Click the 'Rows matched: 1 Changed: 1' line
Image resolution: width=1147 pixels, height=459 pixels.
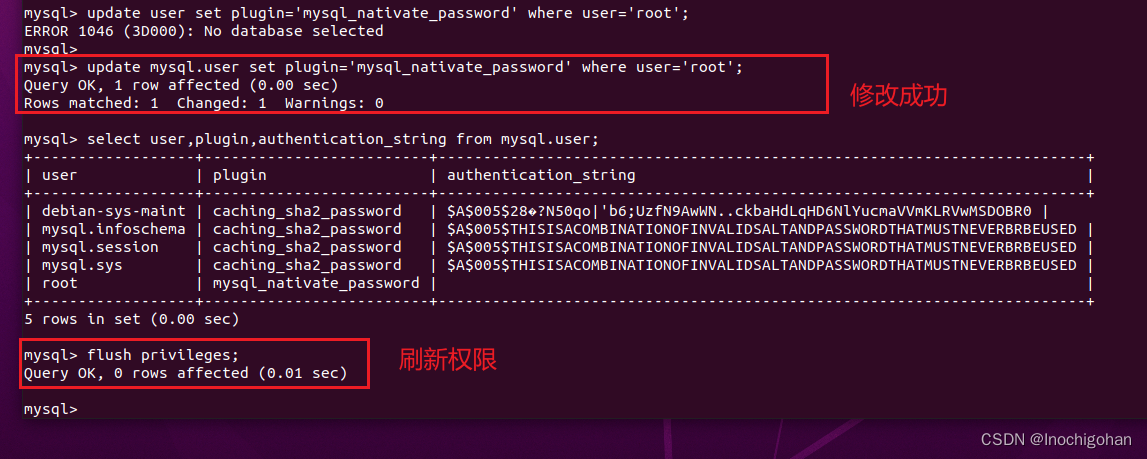203,103
